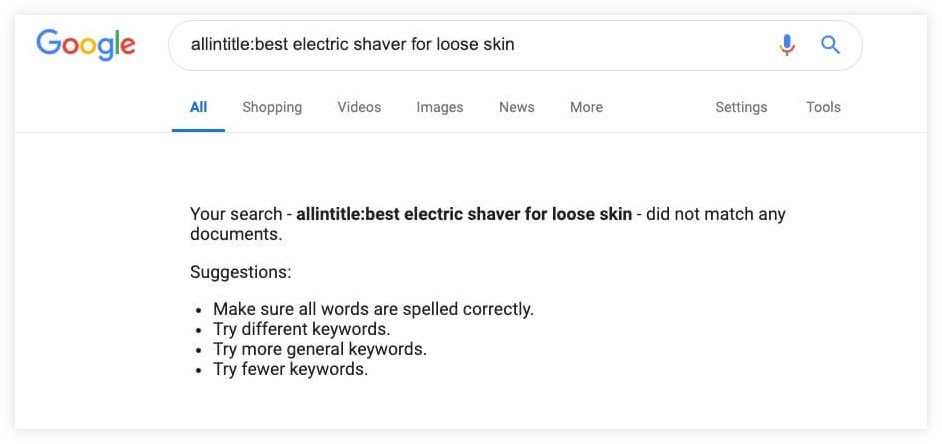Click the 'Suggestions:' heading
The image size is (942, 444).
click(x=241, y=272)
